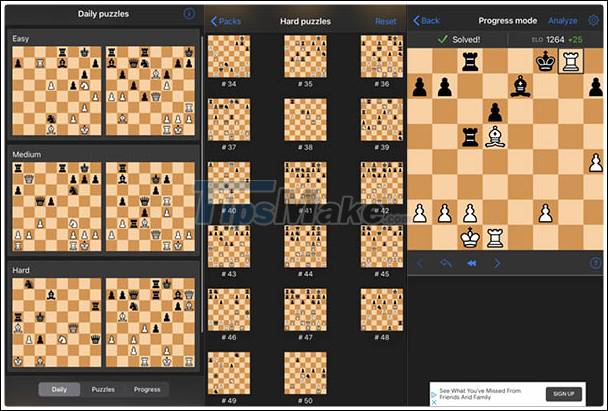Open hard puzzle #47
The width and height of the screenshot is (608, 411).
[x=306, y=310]
